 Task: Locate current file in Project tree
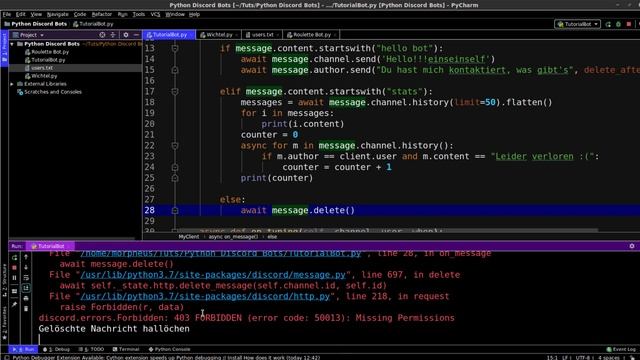tap(102, 35)
